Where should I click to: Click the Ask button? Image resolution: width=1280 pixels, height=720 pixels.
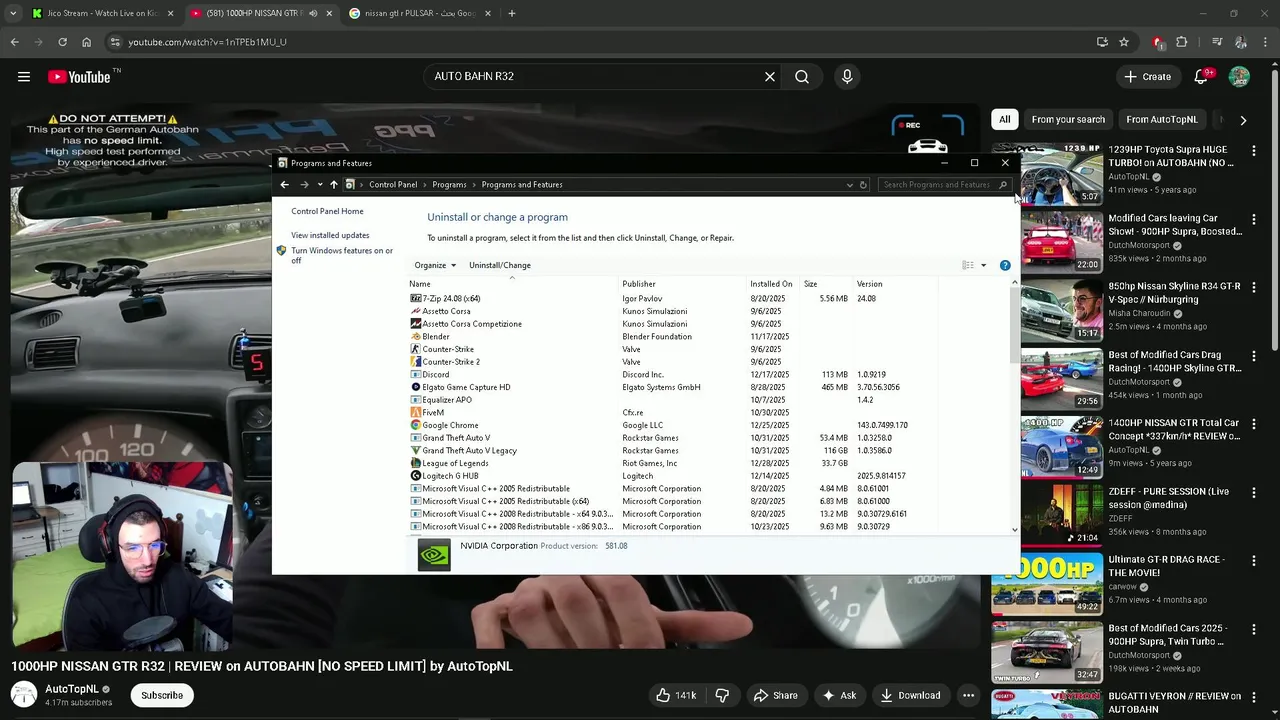(x=839, y=695)
